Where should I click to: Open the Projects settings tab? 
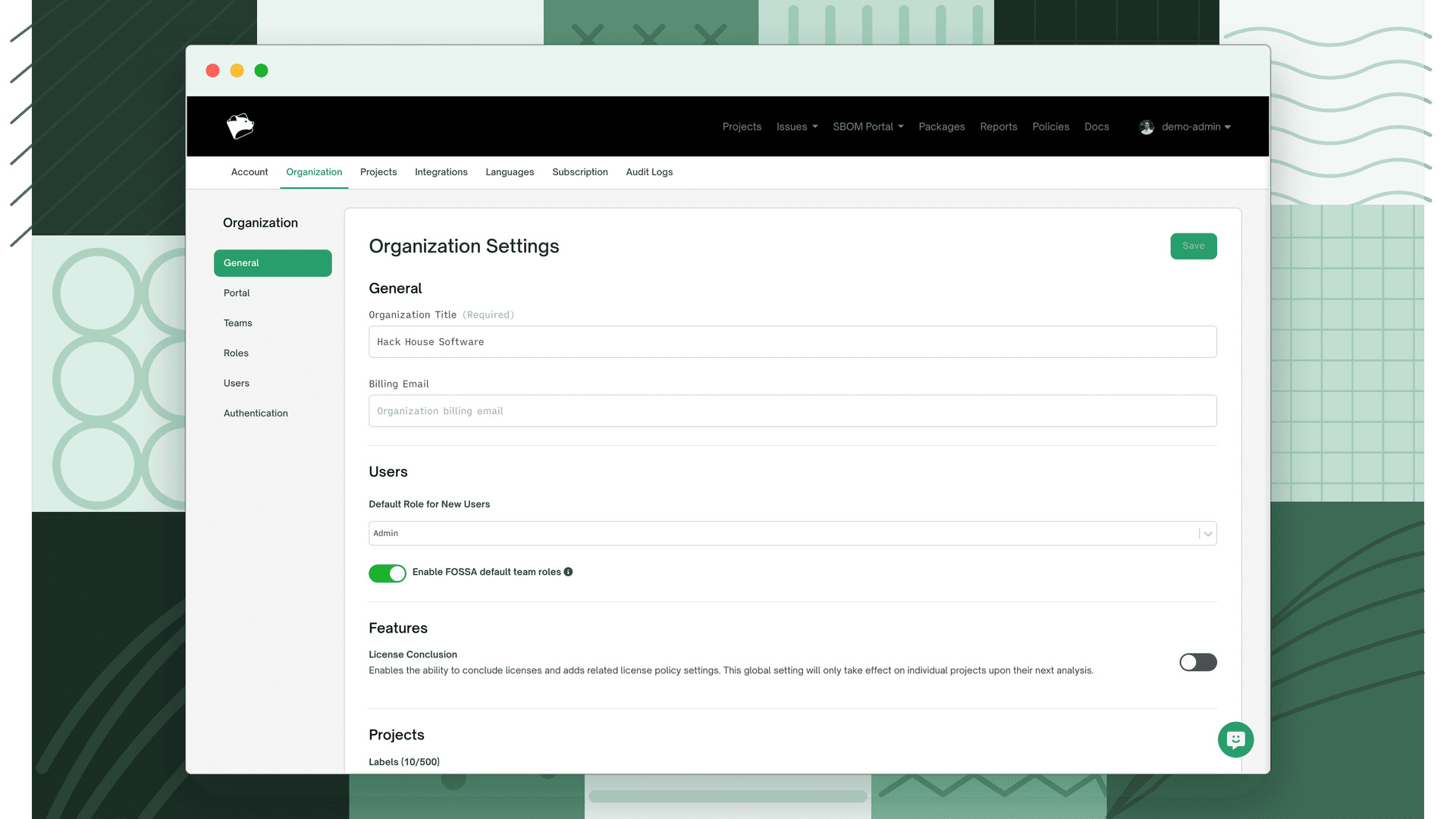(378, 172)
